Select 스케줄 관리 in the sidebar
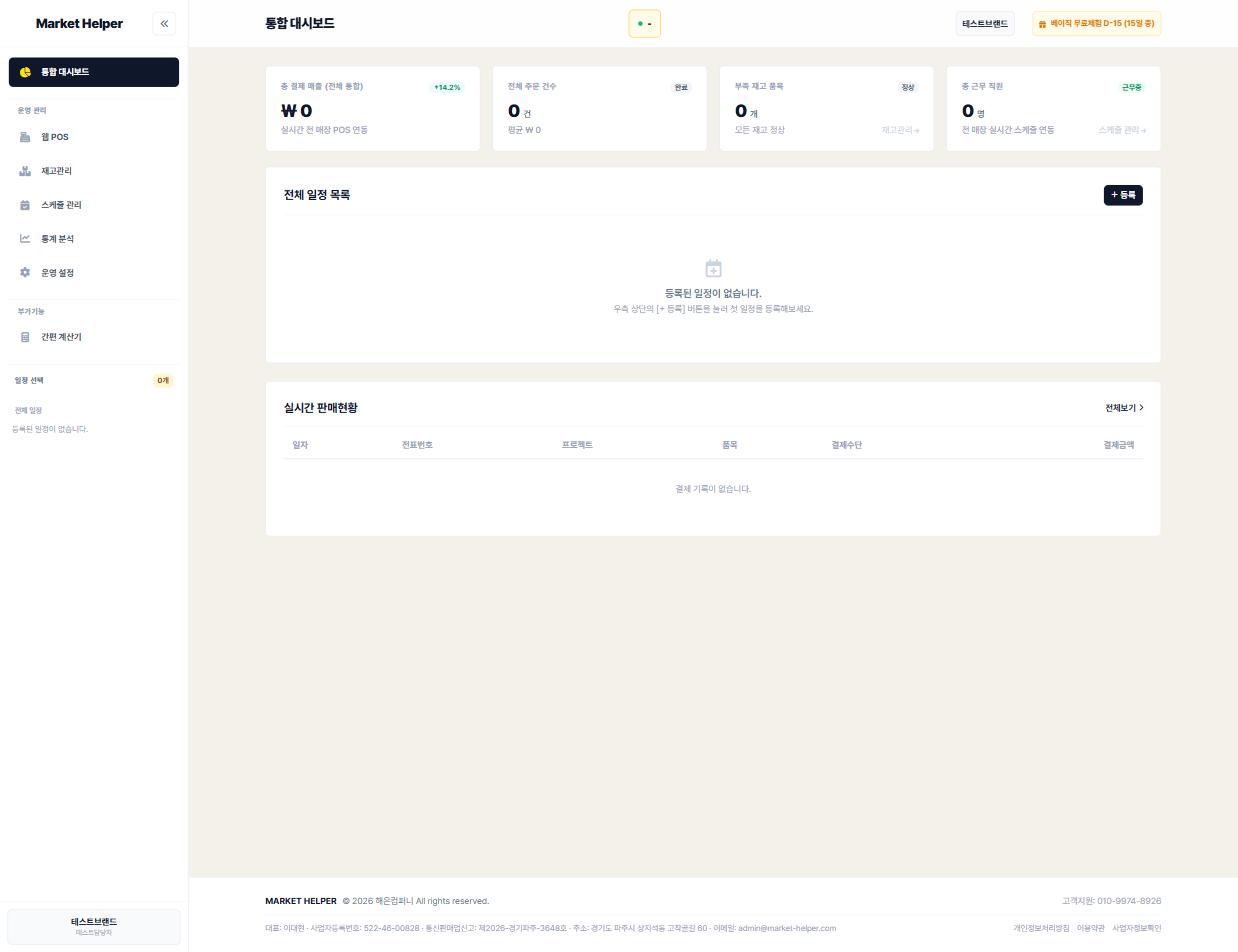 tap(94, 205)
